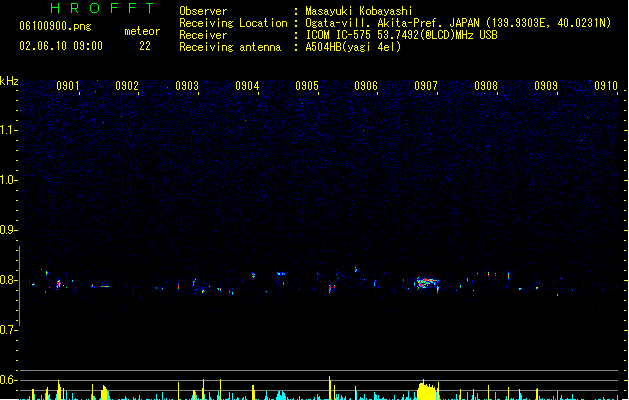Click the 1.1 frequency axis label
The width and height of the screenshot is (629, 400).
click(x=8, y=130)
